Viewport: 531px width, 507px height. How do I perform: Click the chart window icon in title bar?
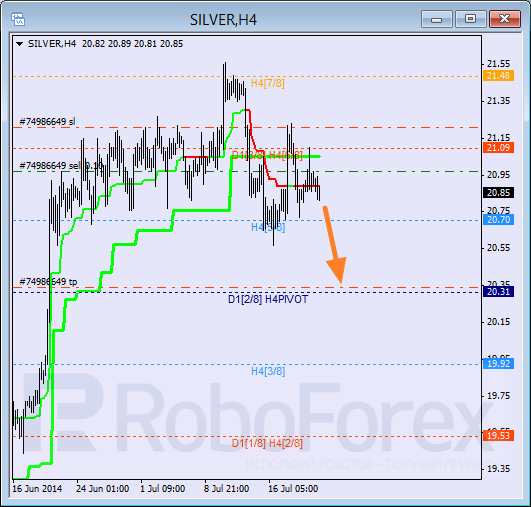coord(18,19)
